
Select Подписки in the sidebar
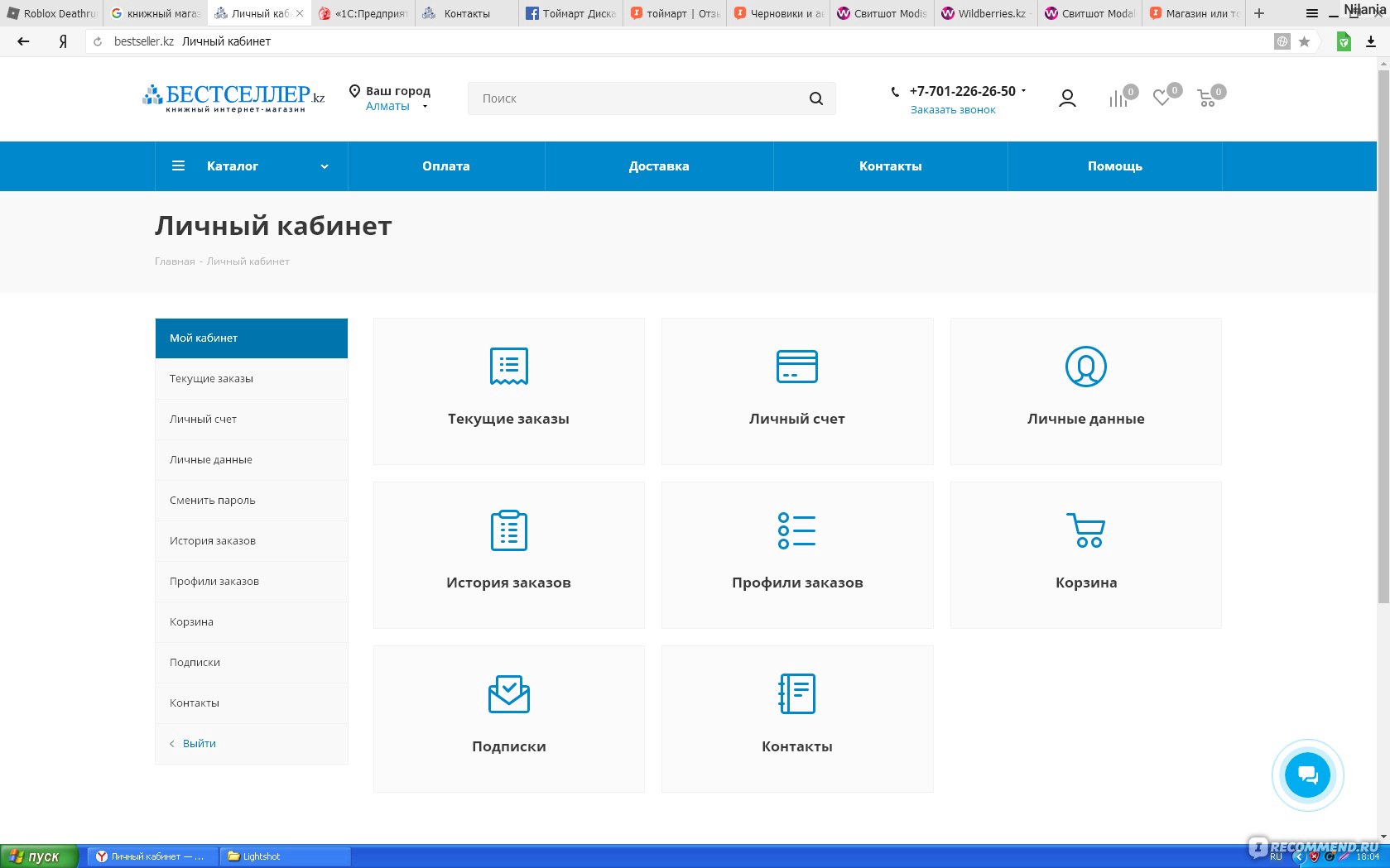pyautogui.click(x=252, y=663)
